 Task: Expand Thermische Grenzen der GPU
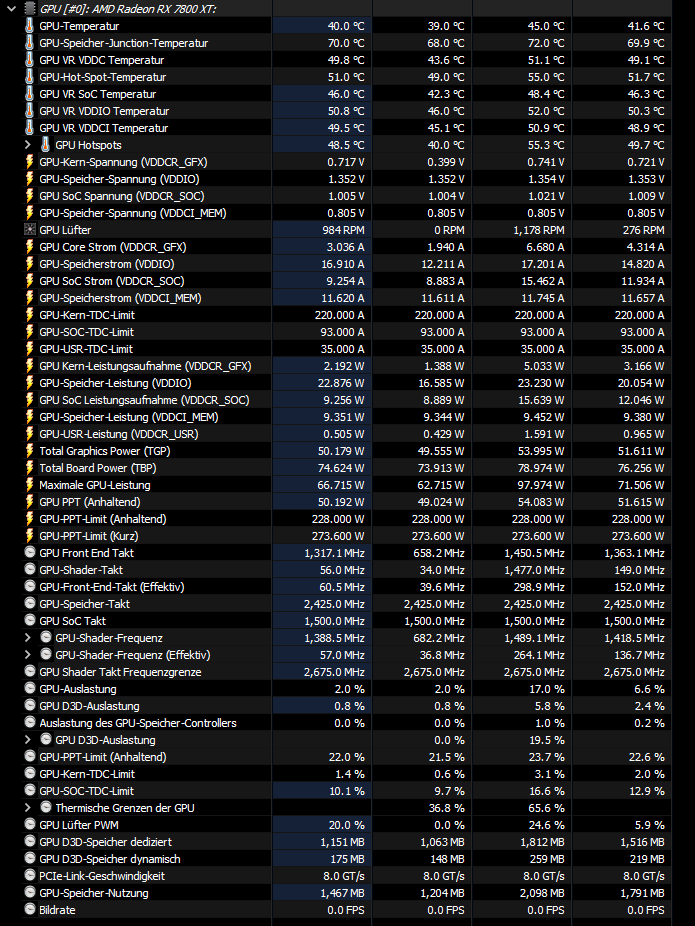[x=27, y=808]
